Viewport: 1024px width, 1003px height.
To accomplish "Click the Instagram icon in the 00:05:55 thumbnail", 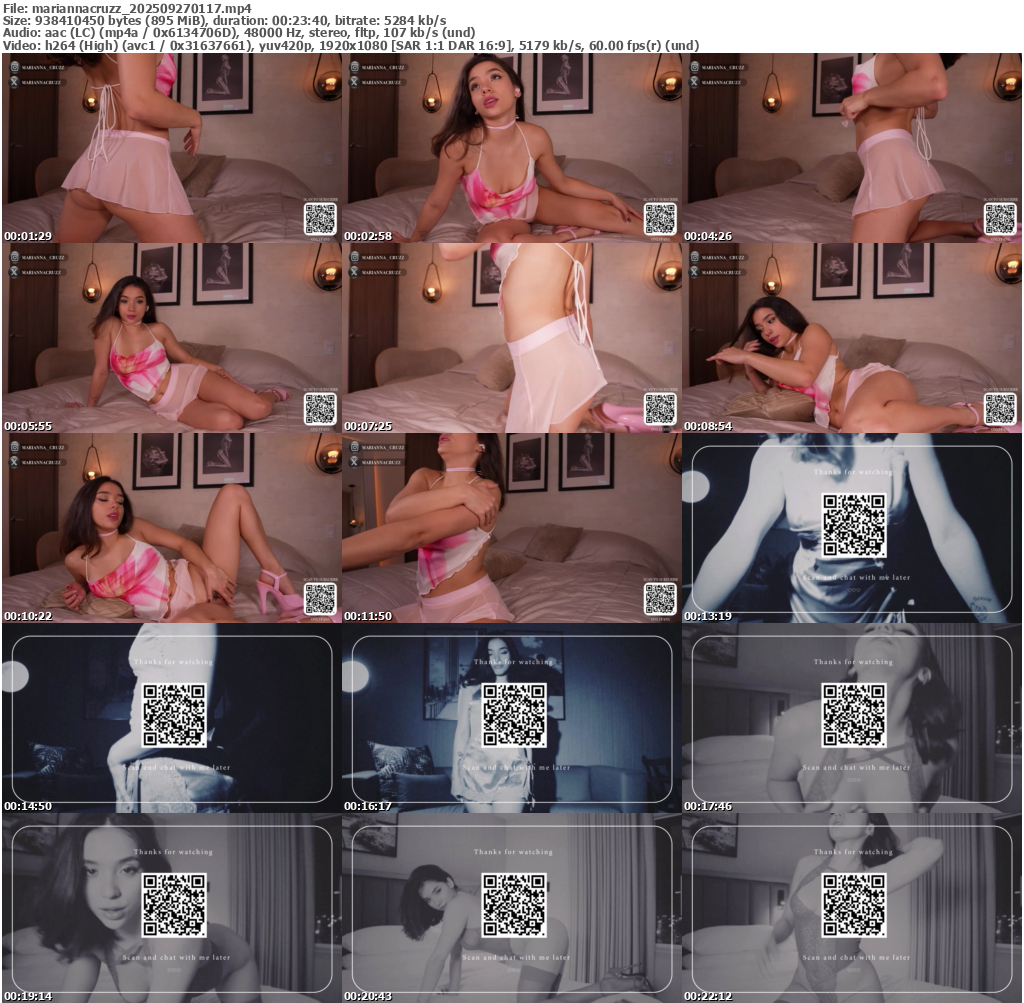I will tap(15, 257).
